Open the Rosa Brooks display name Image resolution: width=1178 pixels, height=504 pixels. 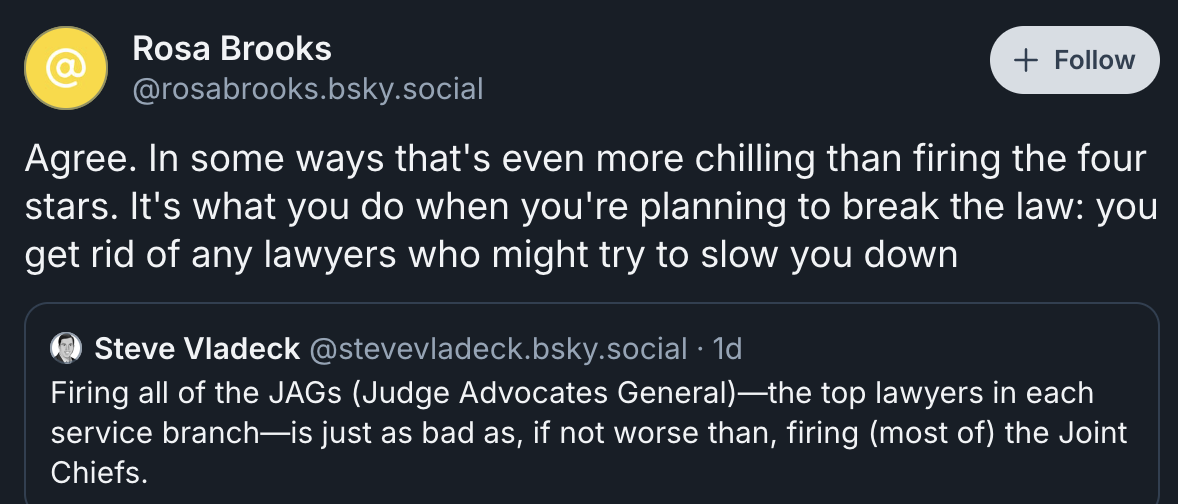(x=232, y=48)
